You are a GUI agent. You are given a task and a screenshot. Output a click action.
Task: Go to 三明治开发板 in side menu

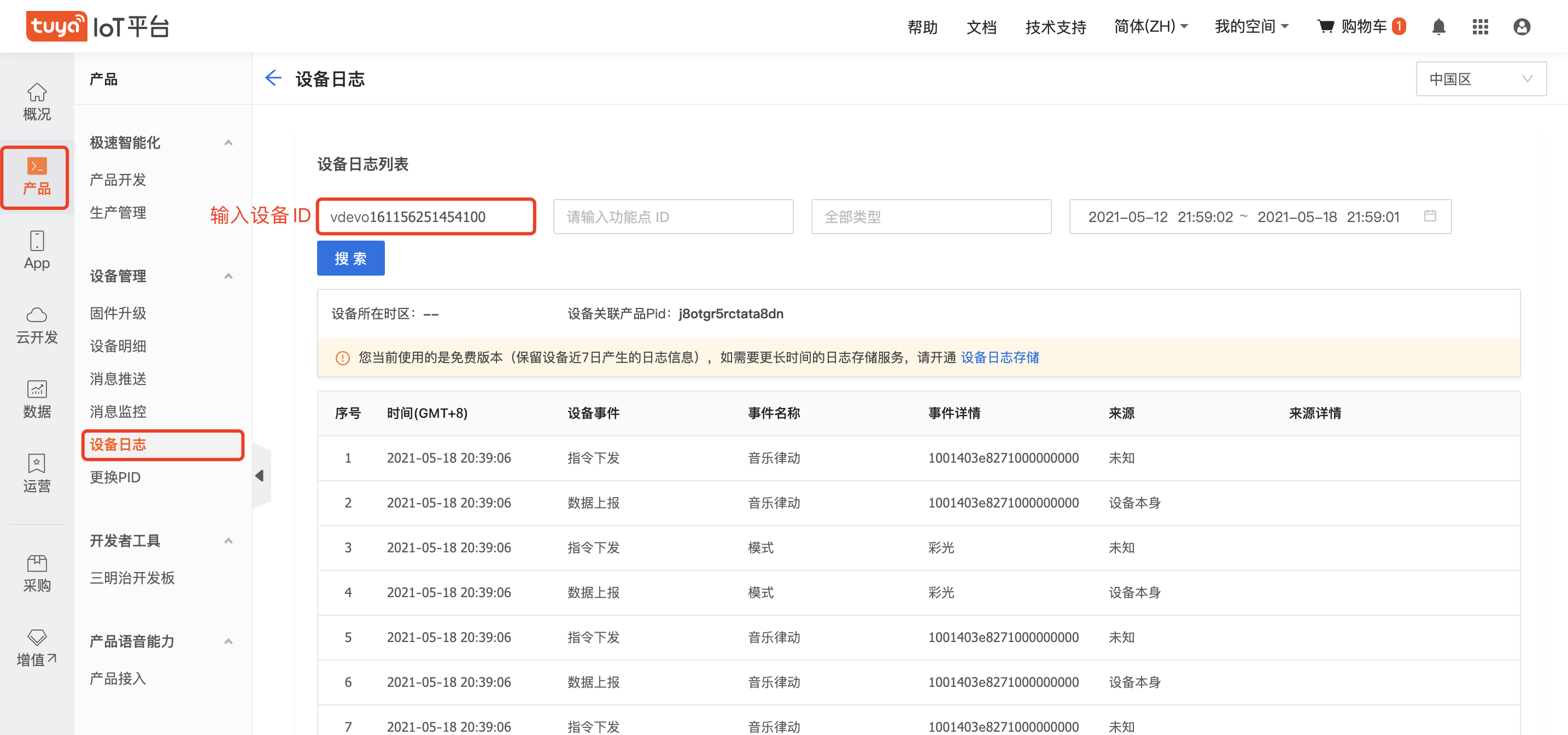132,578
